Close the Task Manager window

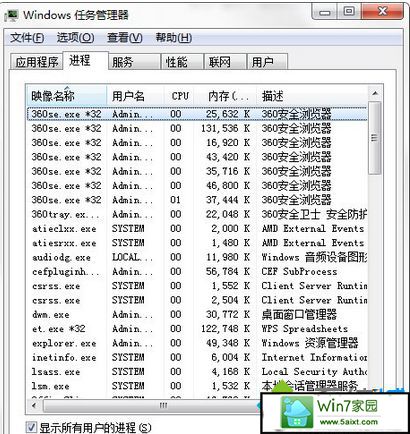coord(382,12)
